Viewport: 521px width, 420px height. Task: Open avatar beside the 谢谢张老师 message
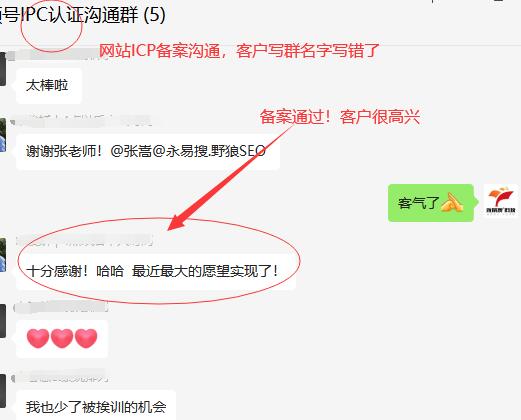tap(3, 135)
